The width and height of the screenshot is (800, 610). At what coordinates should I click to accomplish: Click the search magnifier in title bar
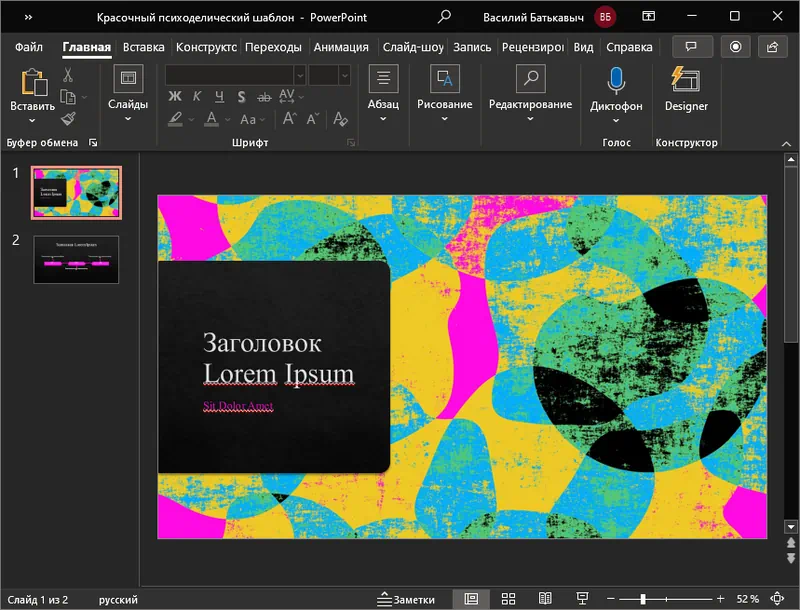coord(444,17)
